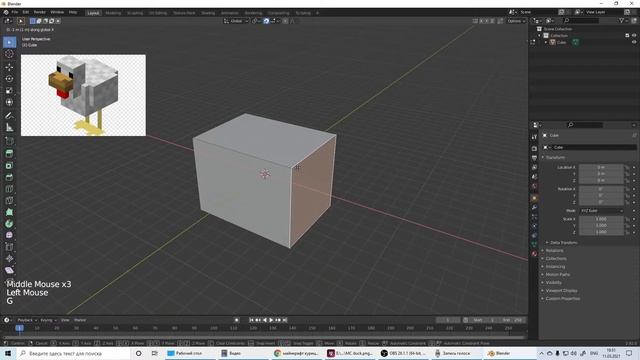Select the Poly Build tool
The height and width of the screenshot is (360, 640).
click(9, 212)
